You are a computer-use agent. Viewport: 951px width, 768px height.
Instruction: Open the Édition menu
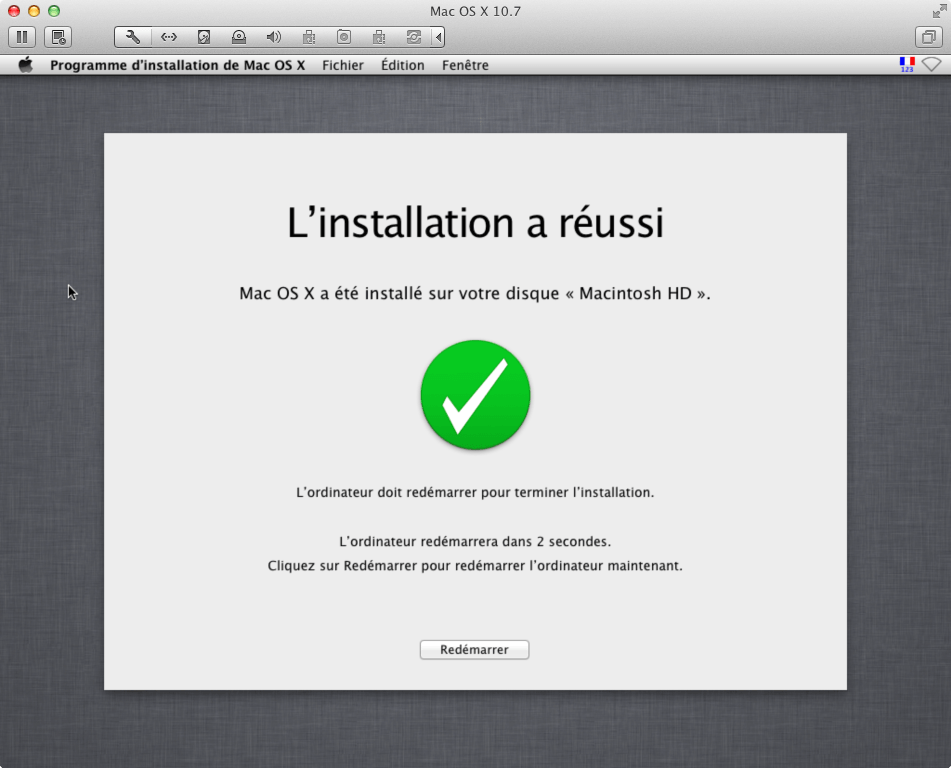coord(402,65)
